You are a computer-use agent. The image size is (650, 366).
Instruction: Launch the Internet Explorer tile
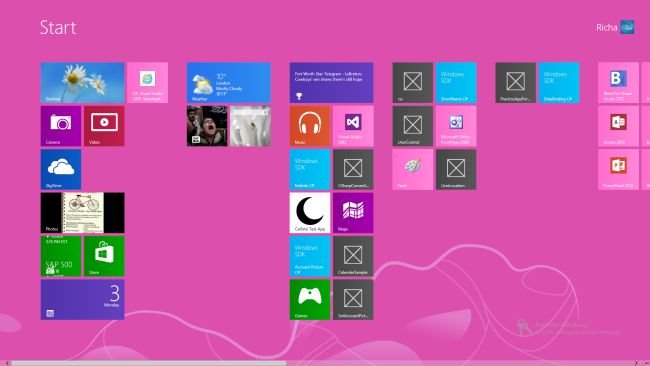click(148, 82)
